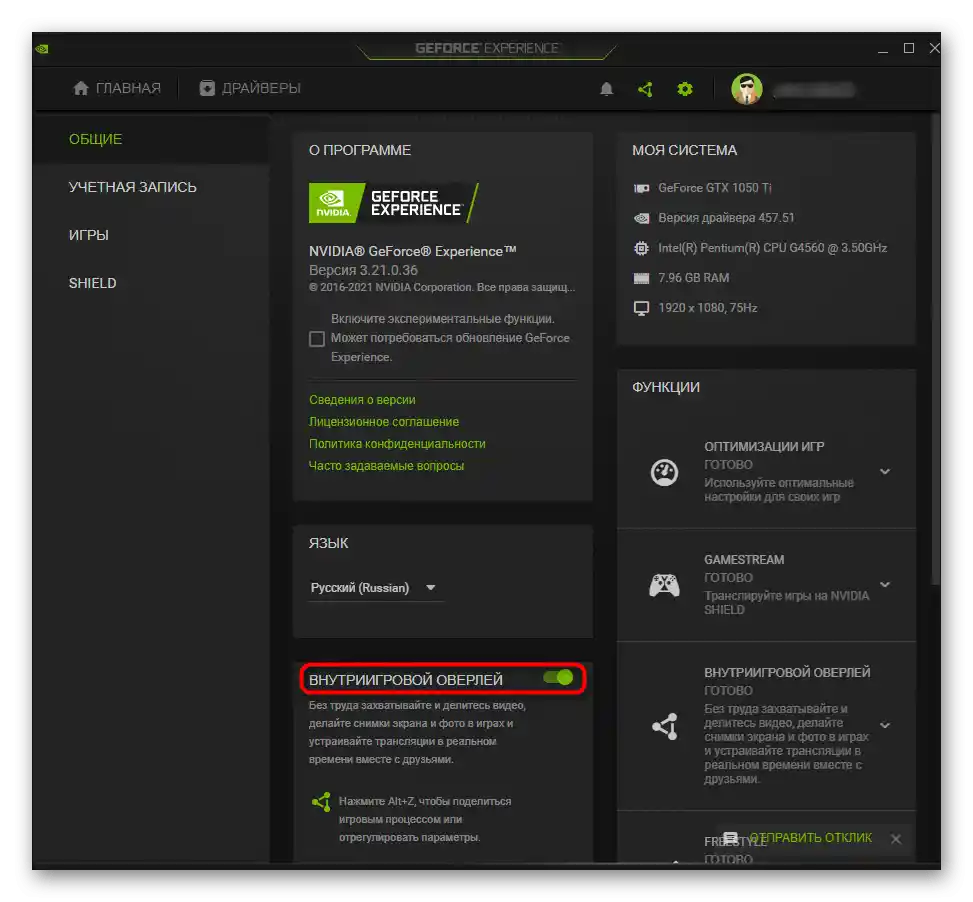
Task: Click the vertical scrollbar thumb
Action: [x=936, y=347]
